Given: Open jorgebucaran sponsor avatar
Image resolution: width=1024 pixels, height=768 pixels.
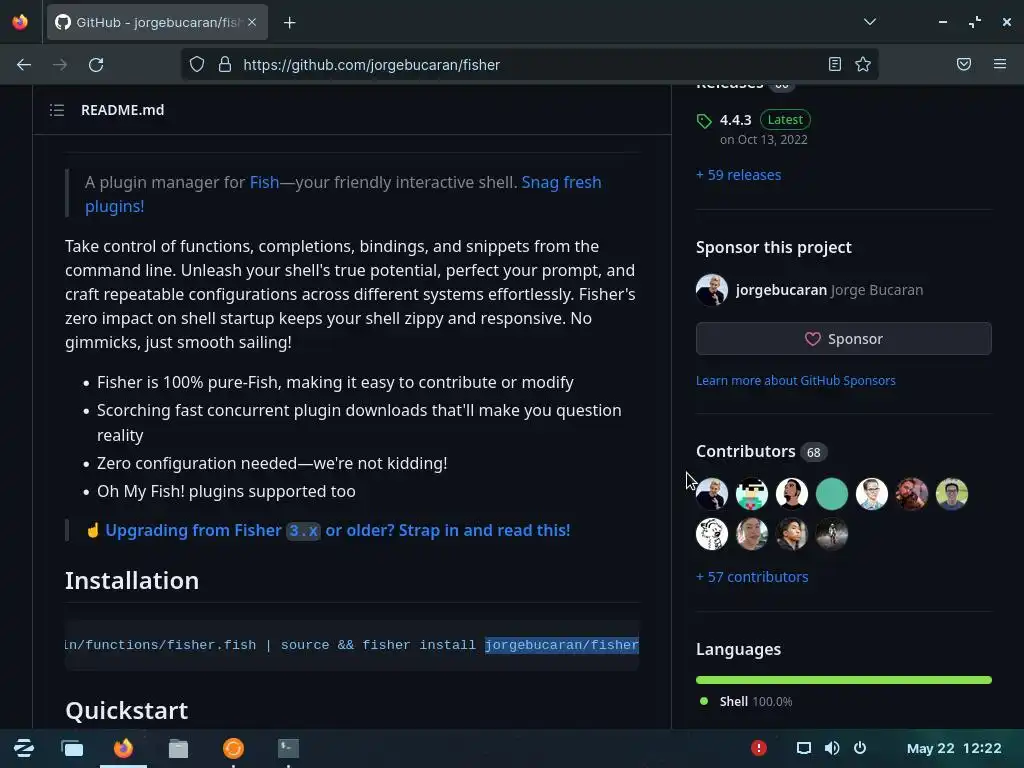Looking at the screenshot, I should (x=712, y=290).
